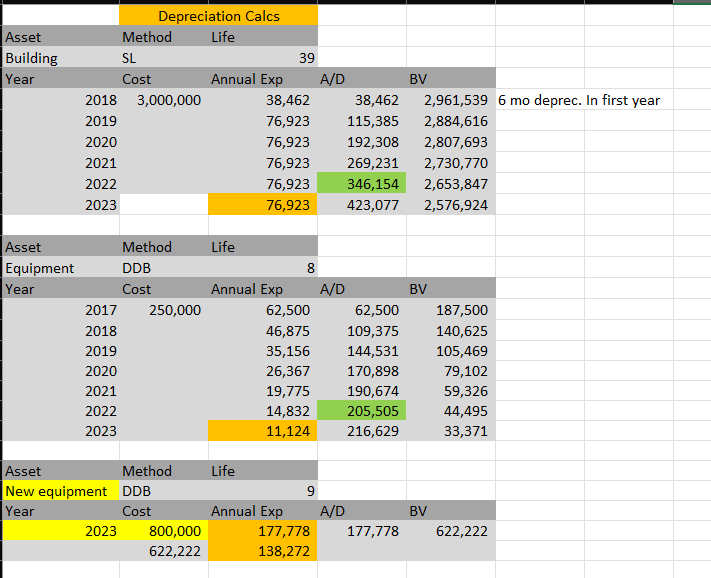Click the equipment life value 8
The image size is (711, 578).
(263, 268)
